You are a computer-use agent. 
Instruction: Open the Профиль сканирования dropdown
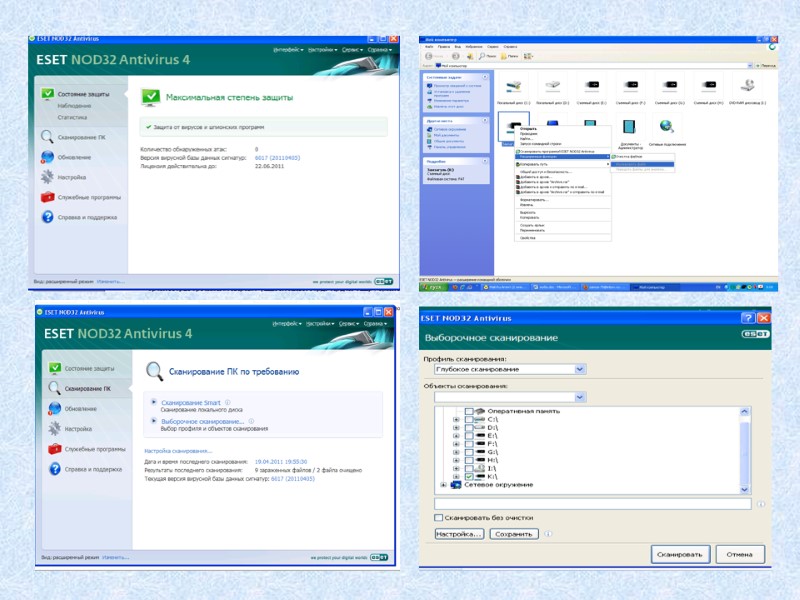(x=580, y=369)
